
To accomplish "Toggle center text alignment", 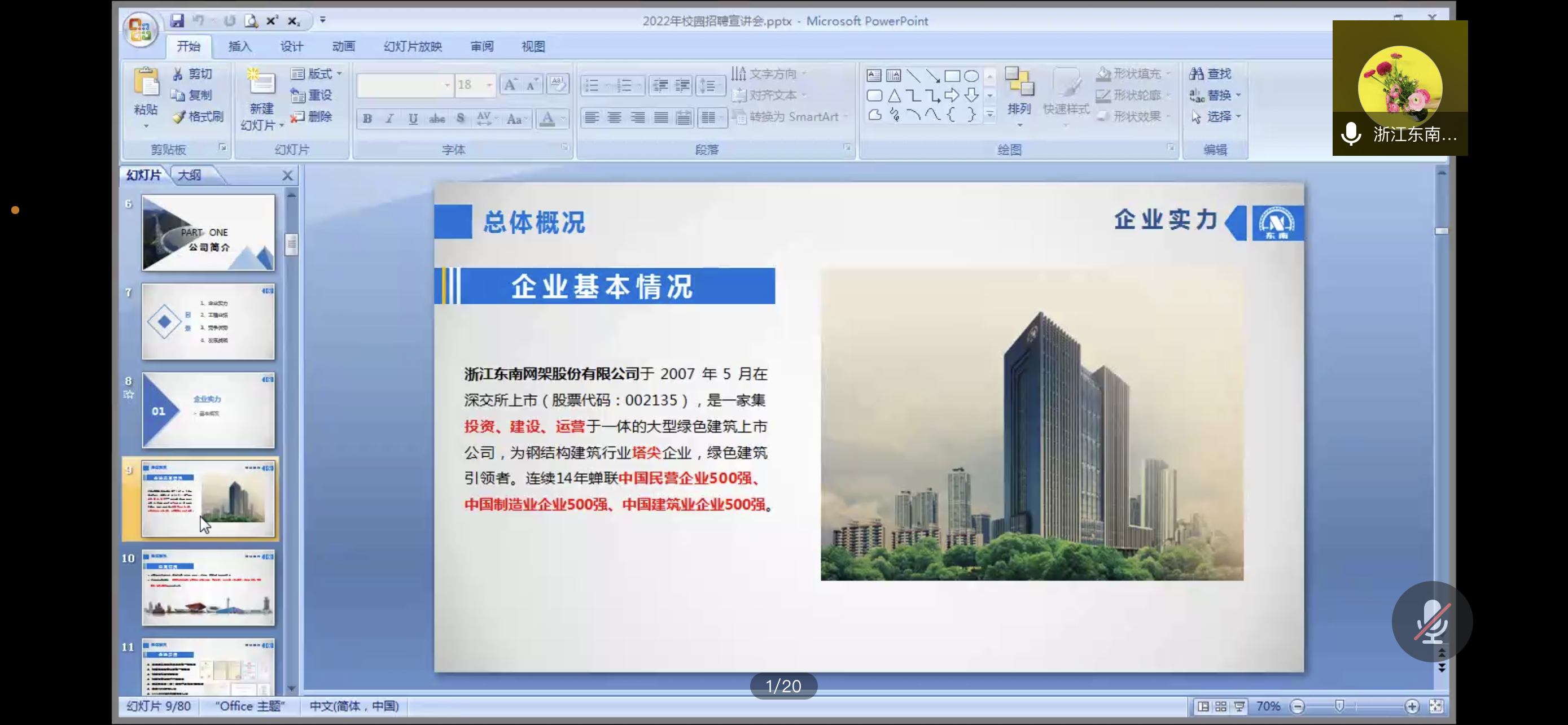I will (614, 117).
